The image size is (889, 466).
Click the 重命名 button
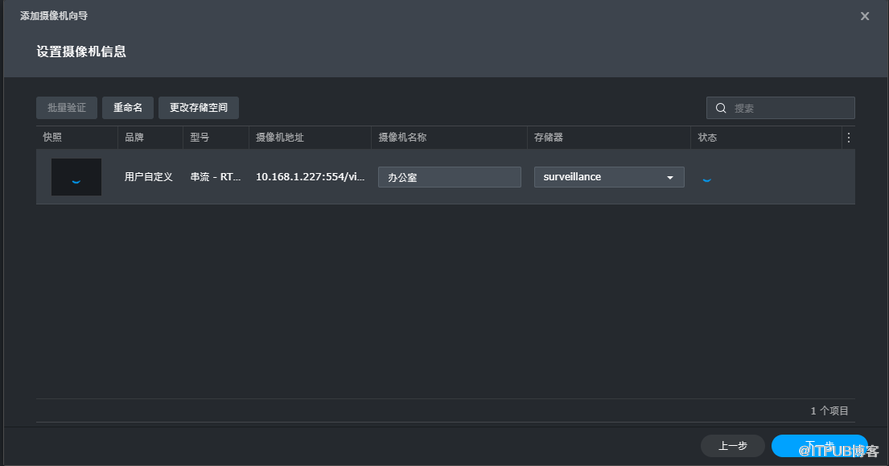(127, 108)
